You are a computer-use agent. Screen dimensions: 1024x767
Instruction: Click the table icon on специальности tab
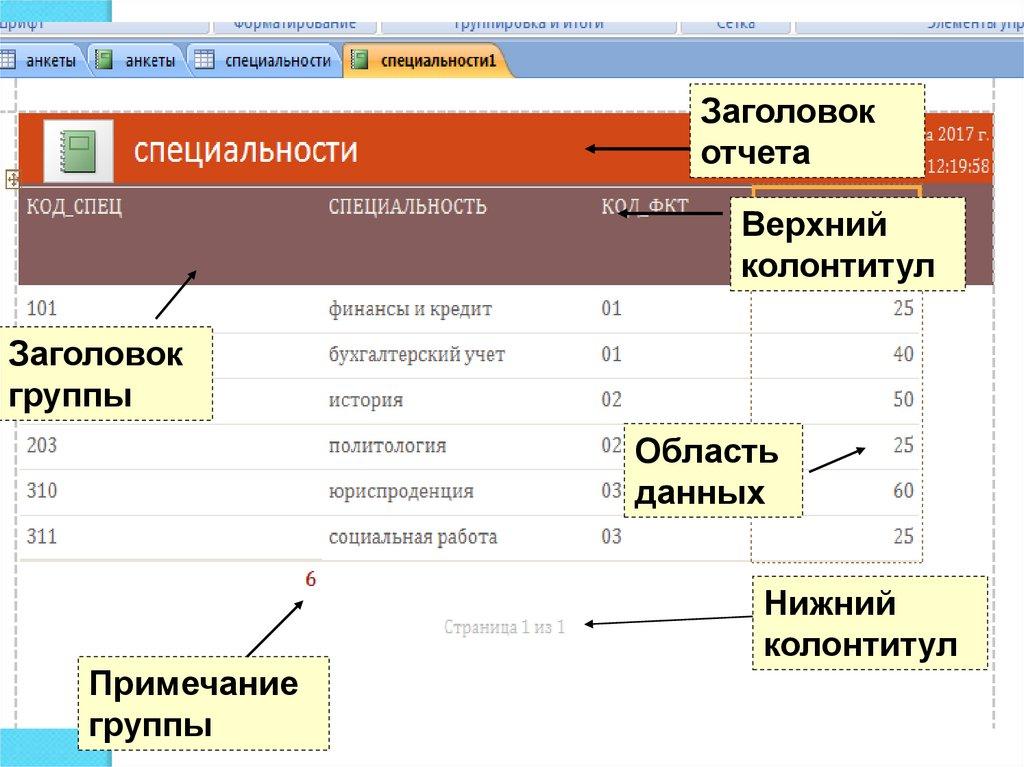point(204,61)
